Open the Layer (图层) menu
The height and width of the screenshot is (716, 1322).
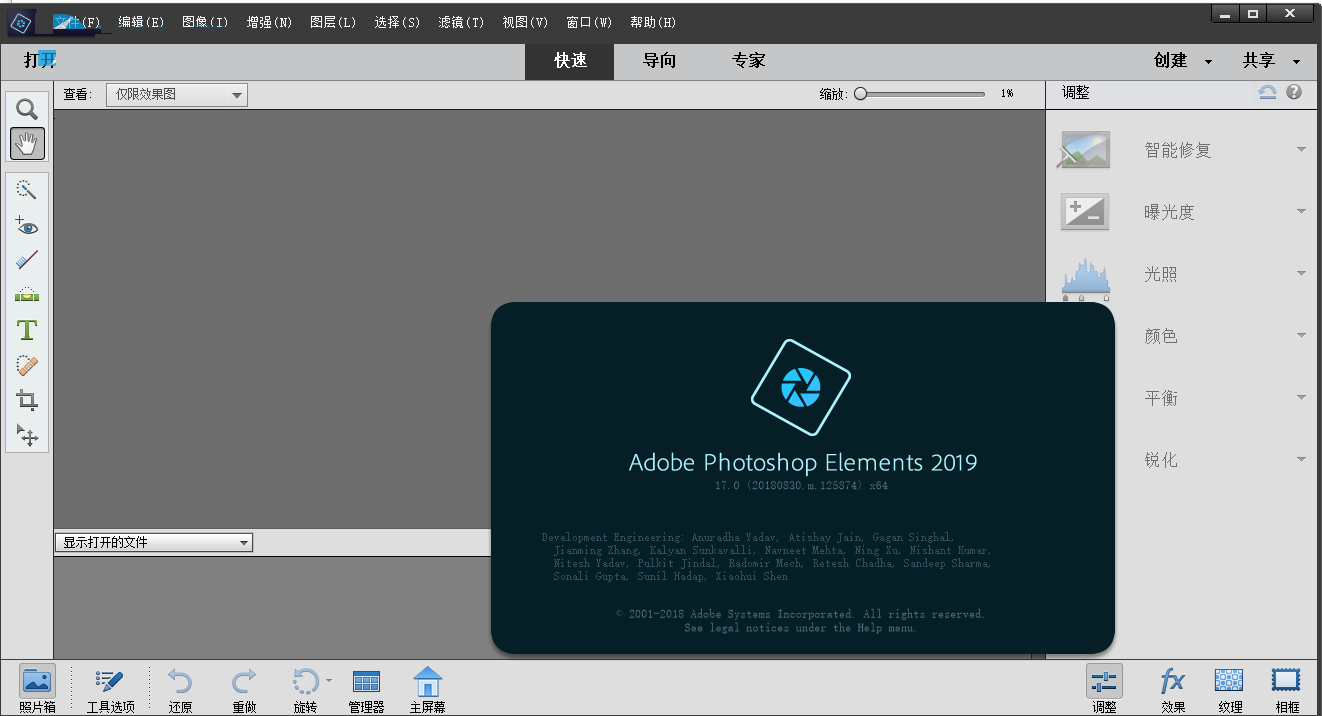point(333,22)
